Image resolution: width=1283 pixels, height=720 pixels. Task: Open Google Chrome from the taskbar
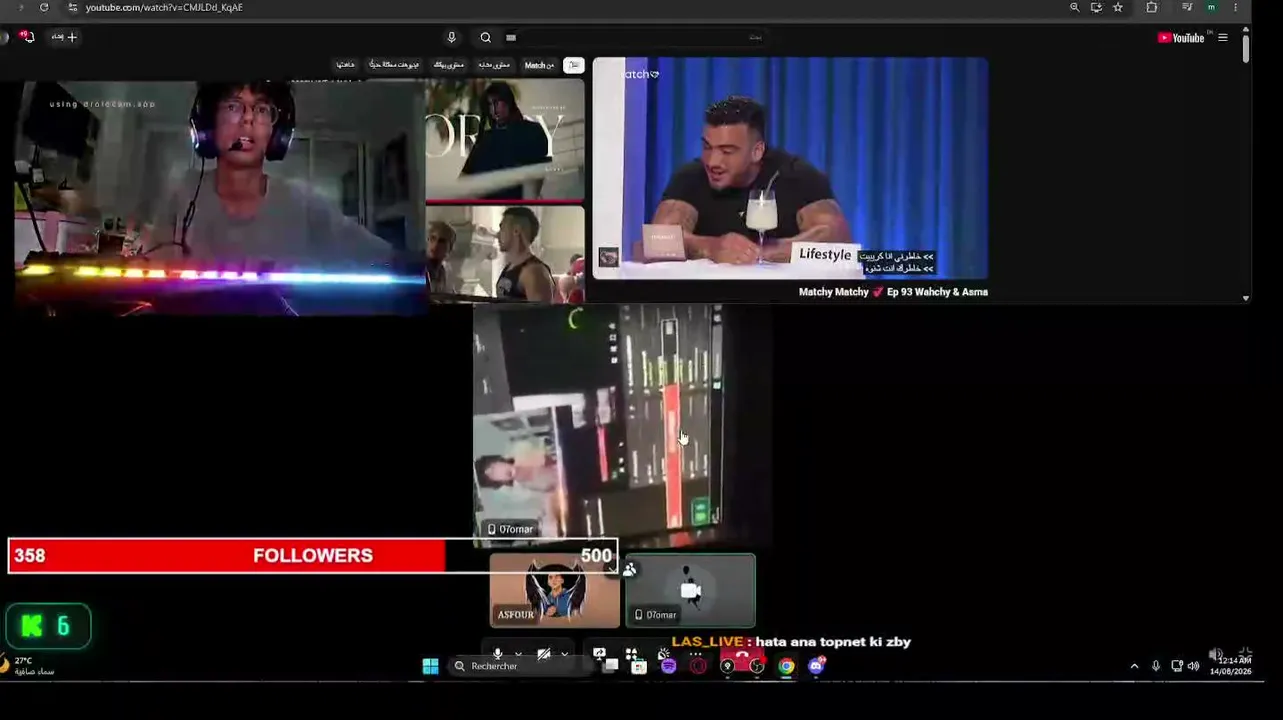point(787,666)
